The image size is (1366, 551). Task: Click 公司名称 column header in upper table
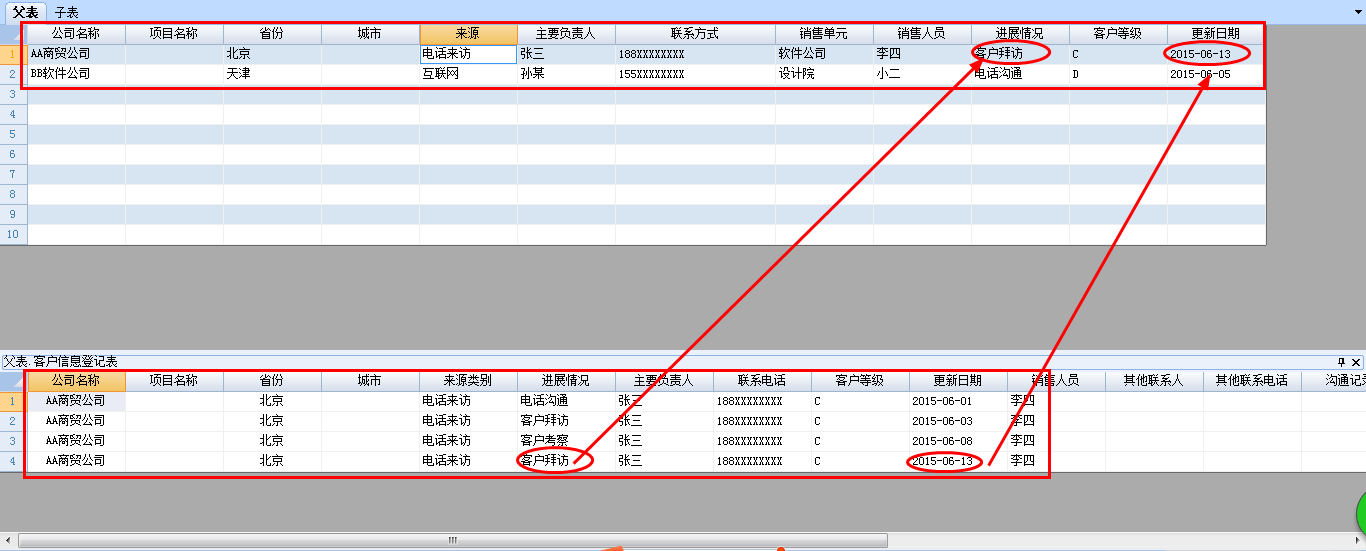click(76, 34)
